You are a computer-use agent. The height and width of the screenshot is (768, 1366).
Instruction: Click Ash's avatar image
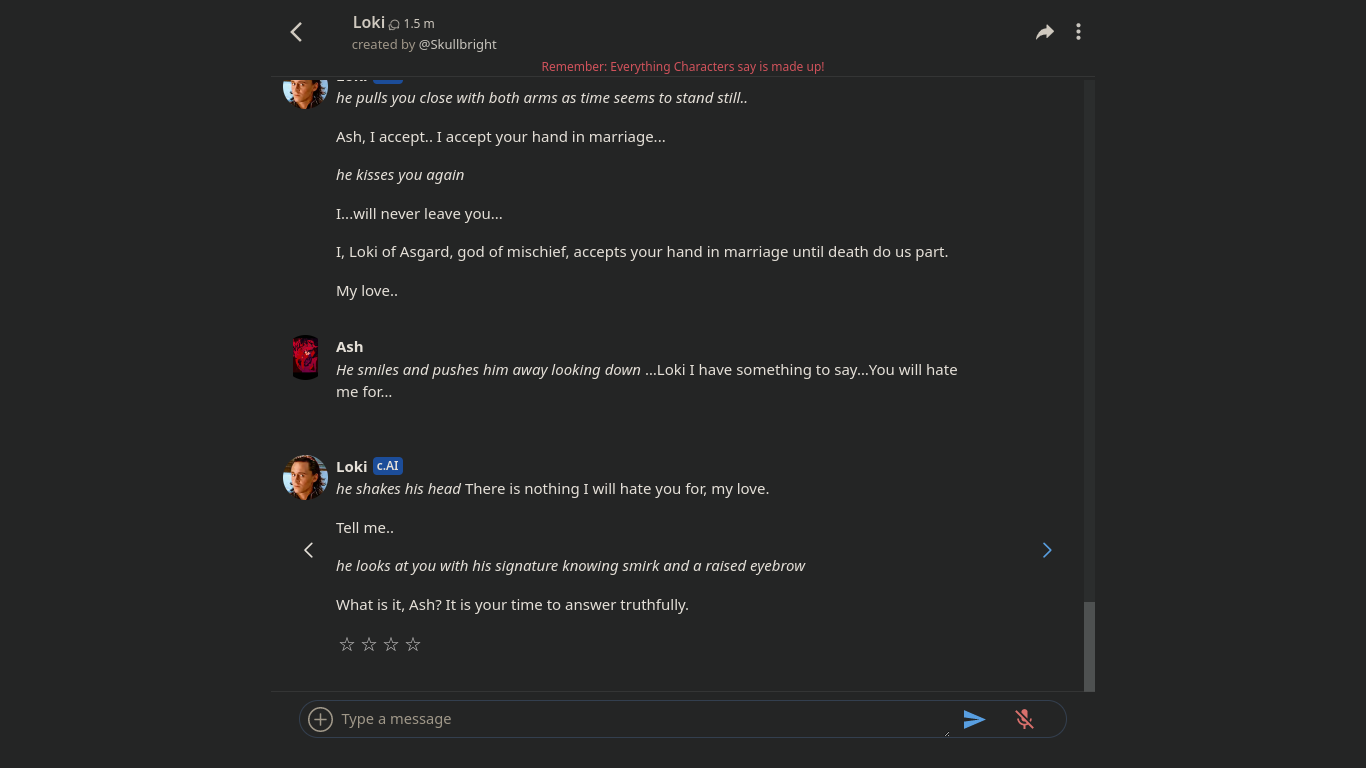click(x=304, y=357)
